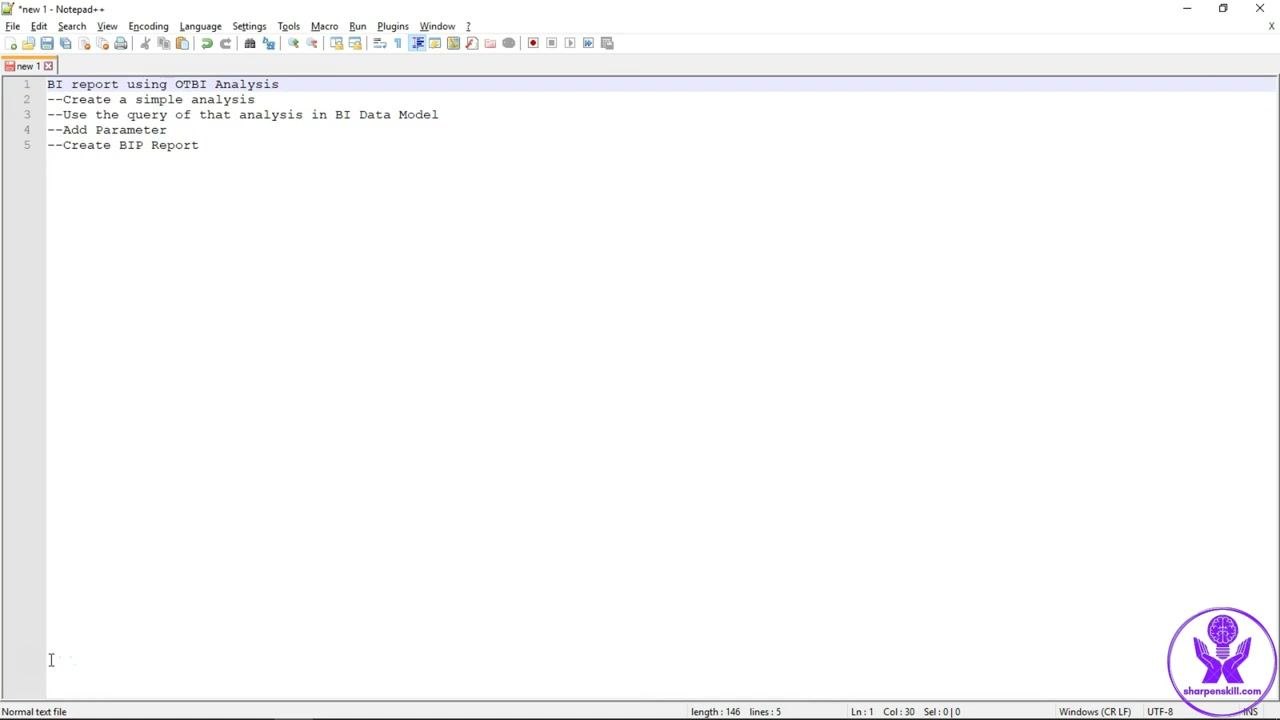Viewport: 1280px width, 720px height.
Task: Toggle synchronized horizontal scrolling
Action: tap(355, 43)
